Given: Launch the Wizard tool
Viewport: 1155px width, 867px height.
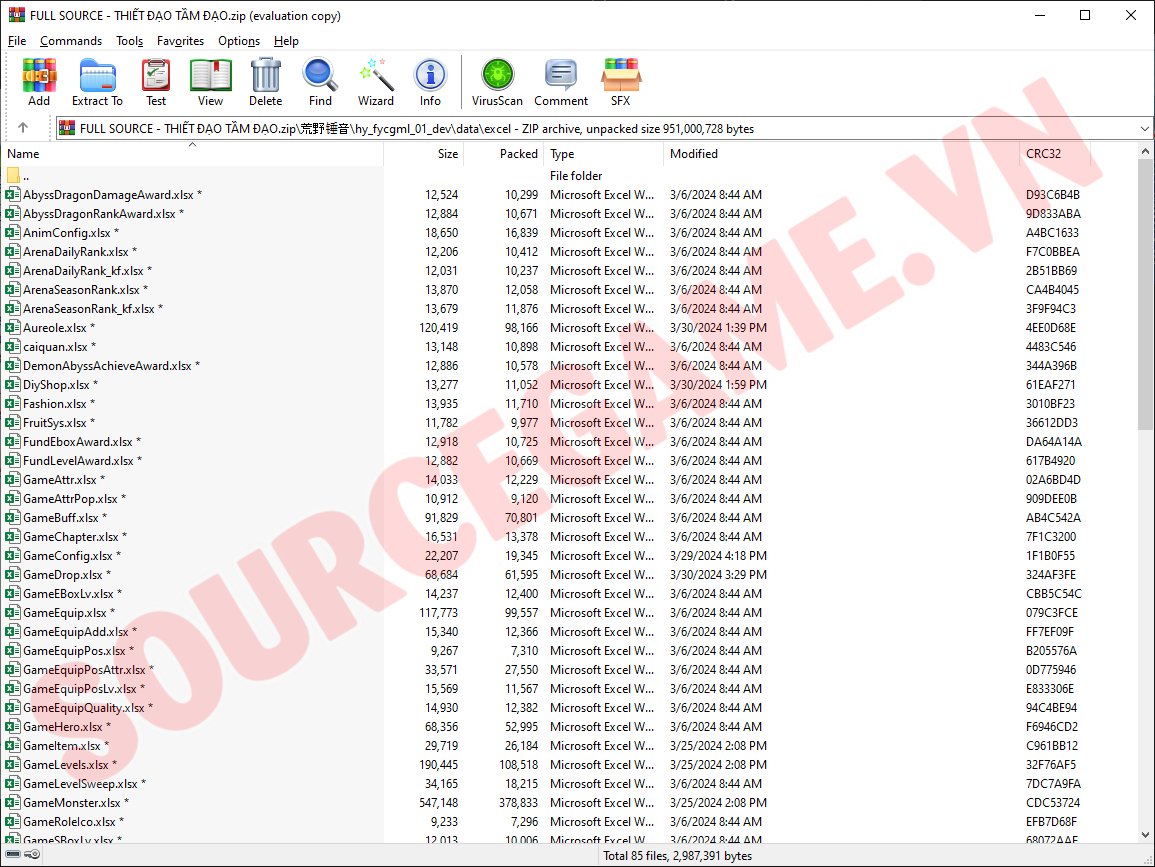Looking at the screenshot, I should tap(376, 81).
